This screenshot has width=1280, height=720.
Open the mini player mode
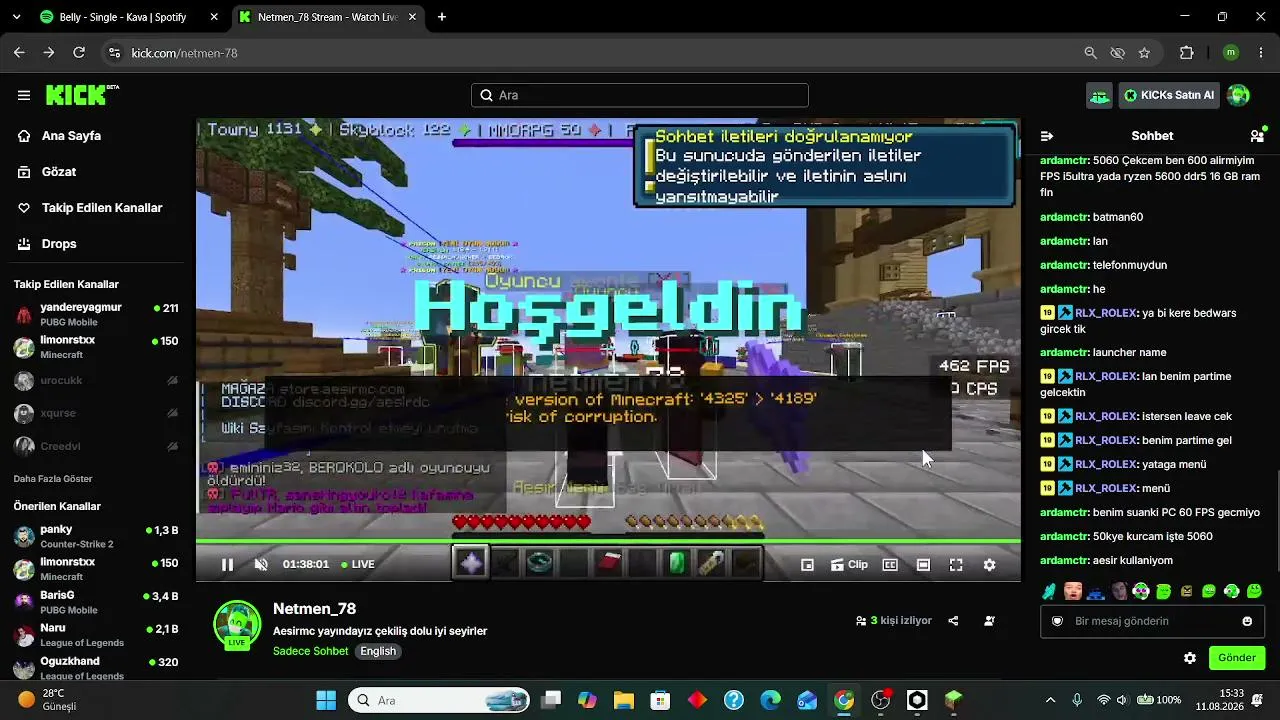click(x=807, y=565)
